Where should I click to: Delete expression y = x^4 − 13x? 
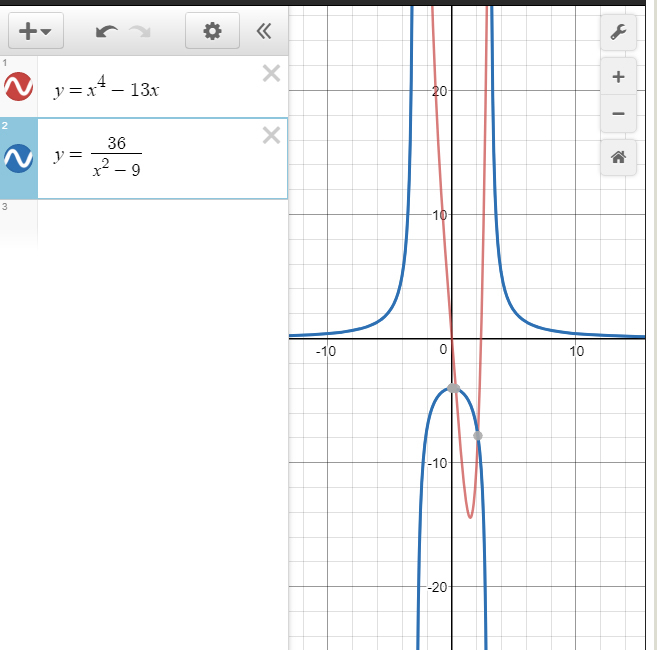coord(272,73)
